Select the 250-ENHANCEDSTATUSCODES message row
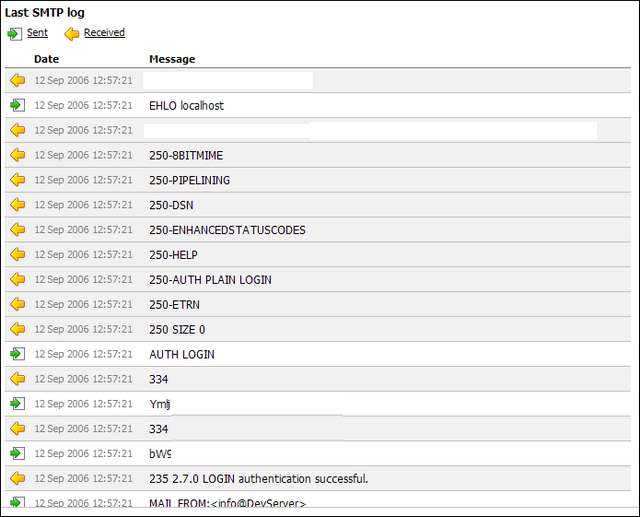 (227, 230)
